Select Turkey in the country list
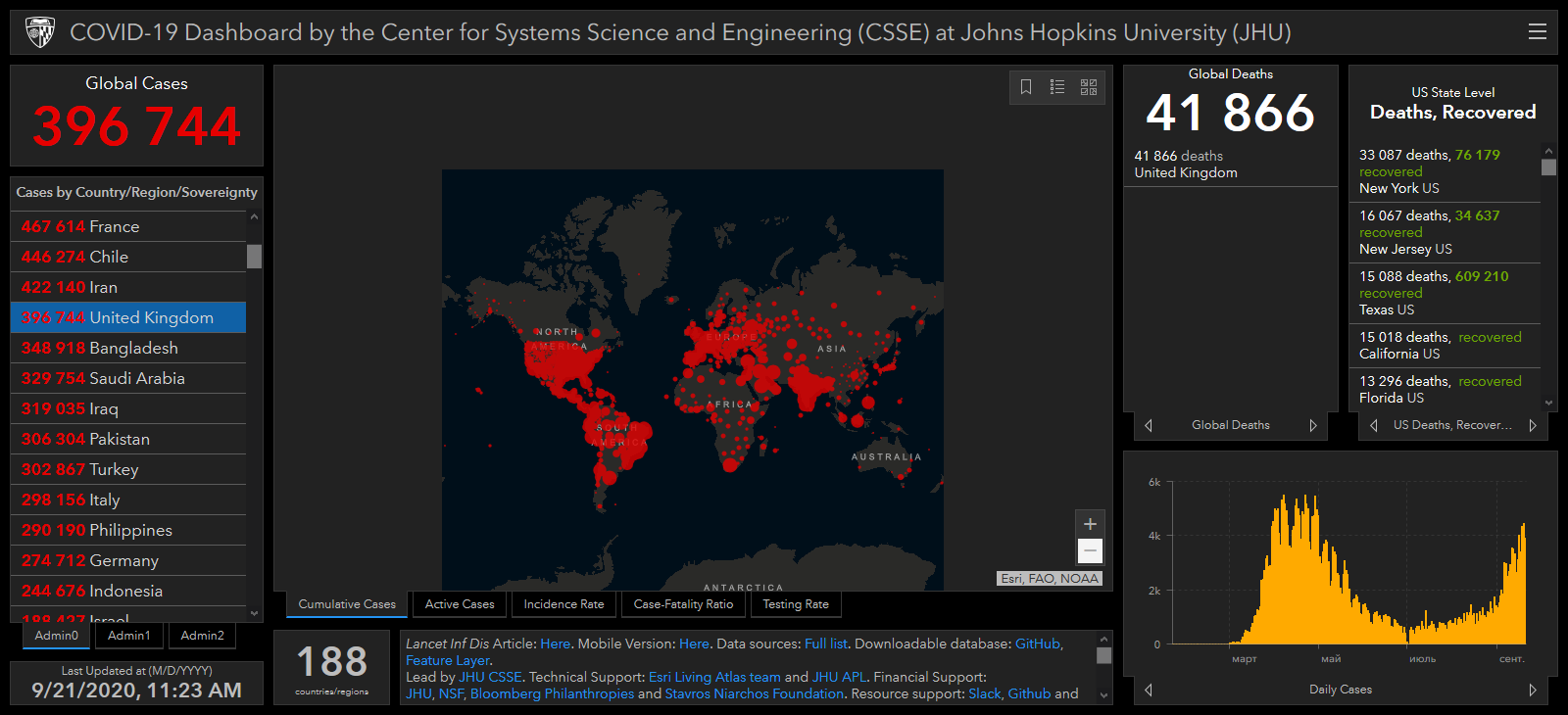Viewport: 1568px width, 715px height. coord(128,469)
